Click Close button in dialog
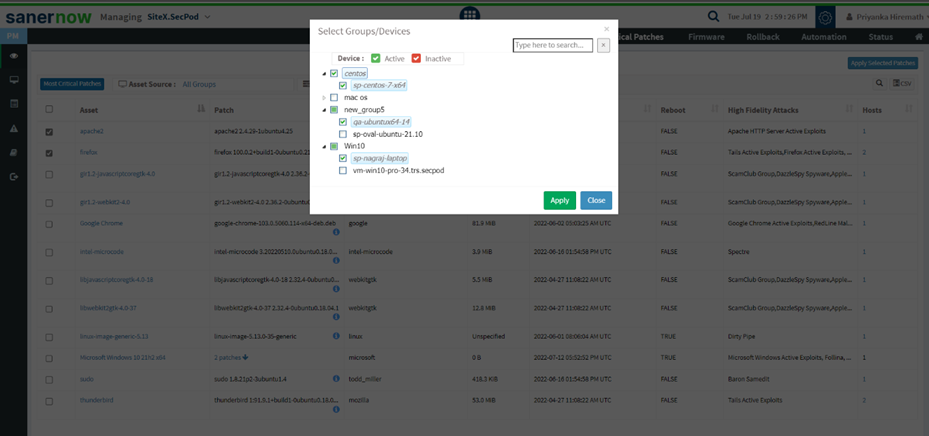Image resolution: width=929 pixels, height=436 pixels. 596,200
